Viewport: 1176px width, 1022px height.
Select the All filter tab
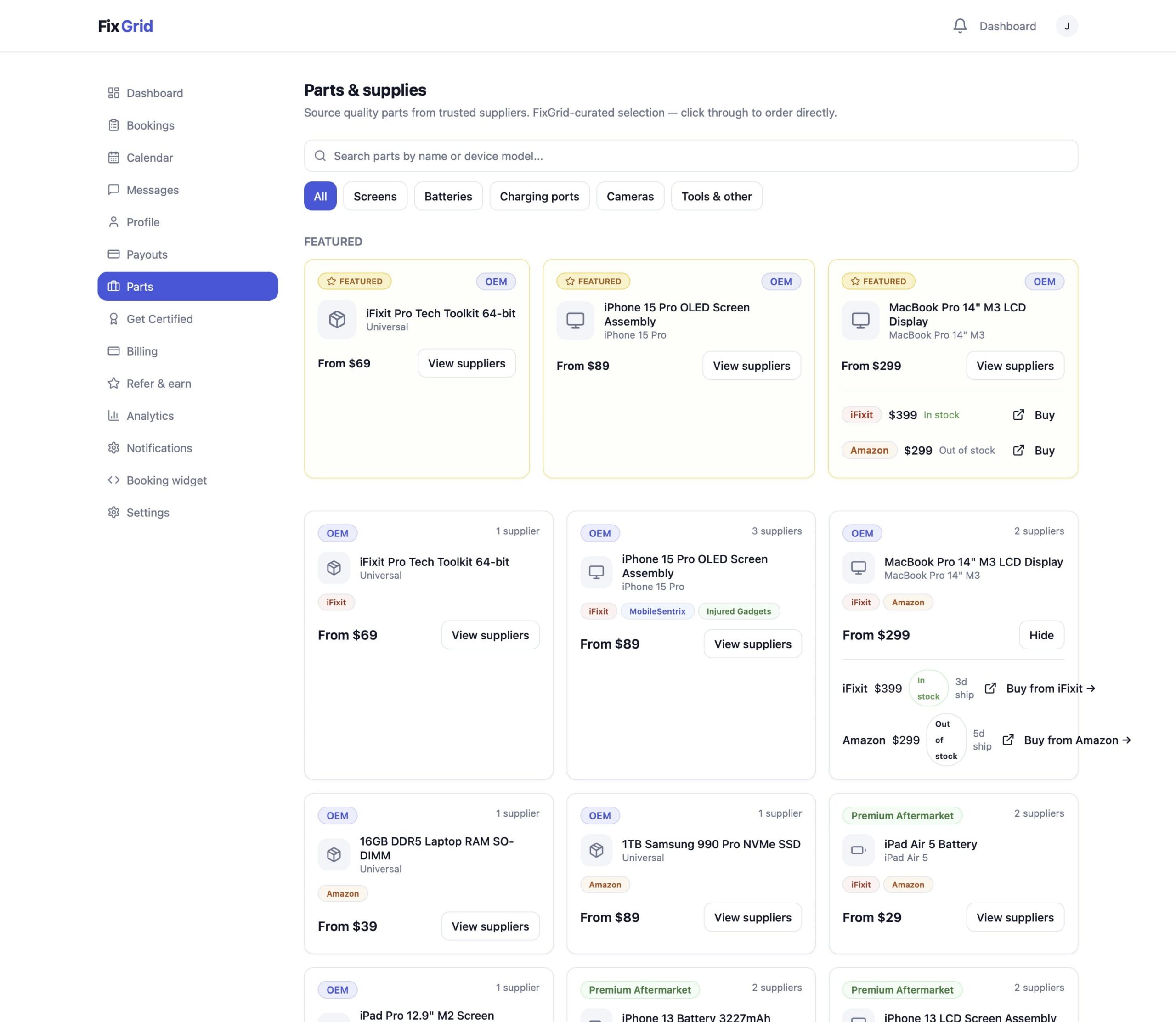click(320, 196)
